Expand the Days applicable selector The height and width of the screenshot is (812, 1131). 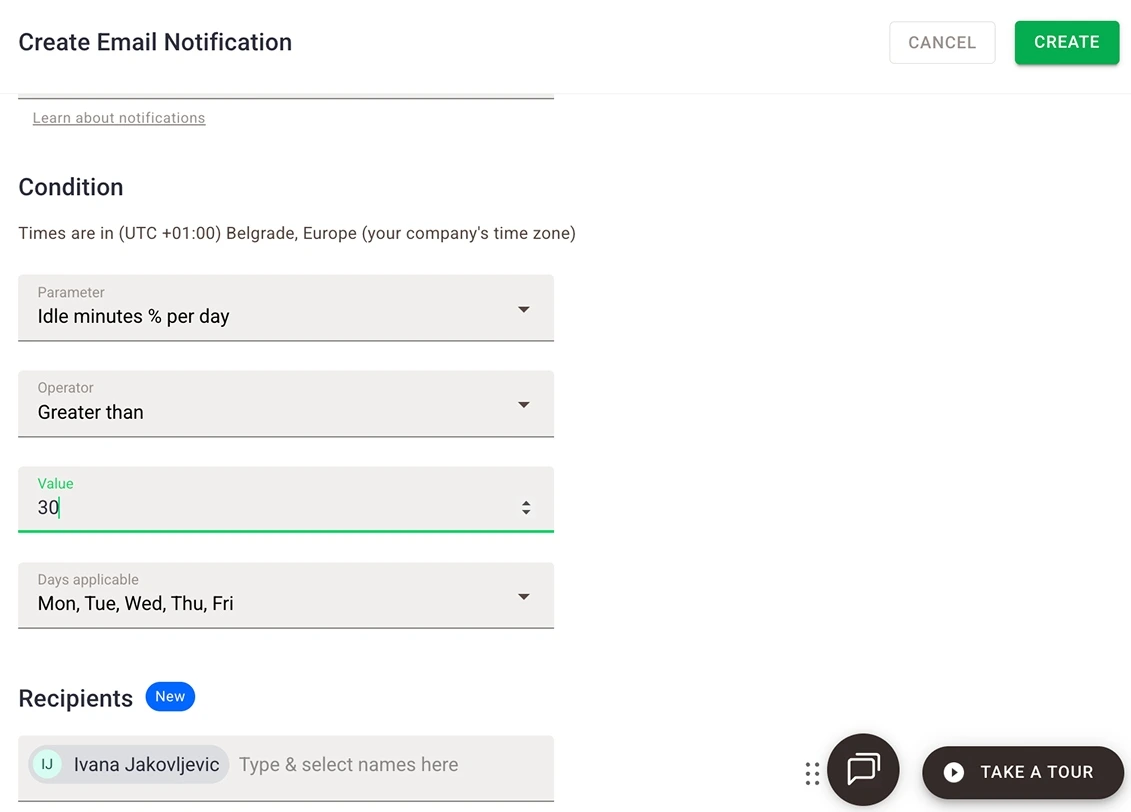(286, 595)
